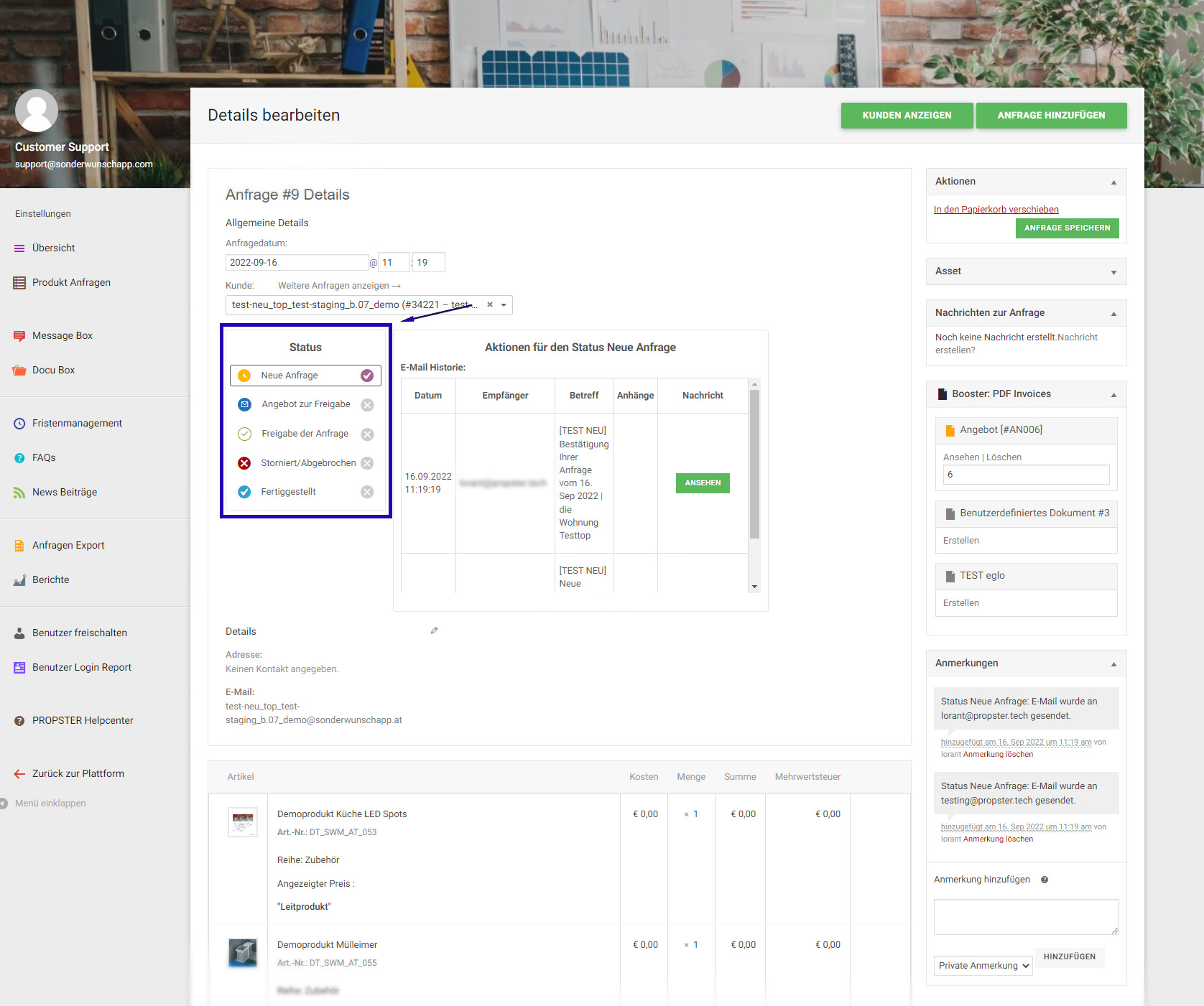The image size is (1204, 1006).
Task: Open the Private Anmerkung dropdown
Action: (x=983, y=966)
